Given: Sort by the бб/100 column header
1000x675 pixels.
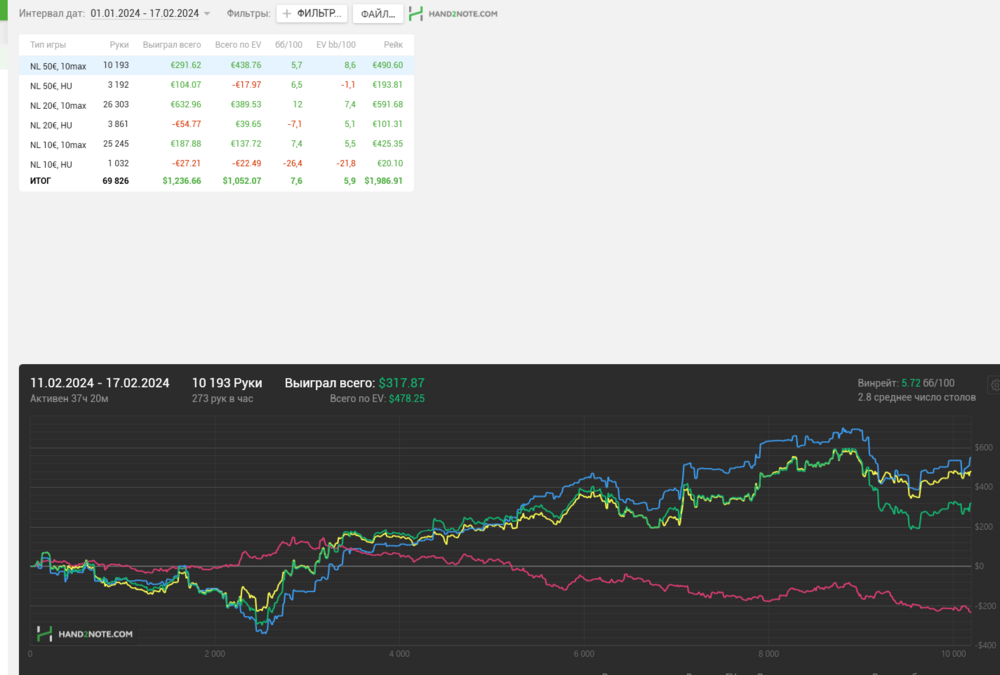Looking at the screenshot, I should tap(288, 45).
